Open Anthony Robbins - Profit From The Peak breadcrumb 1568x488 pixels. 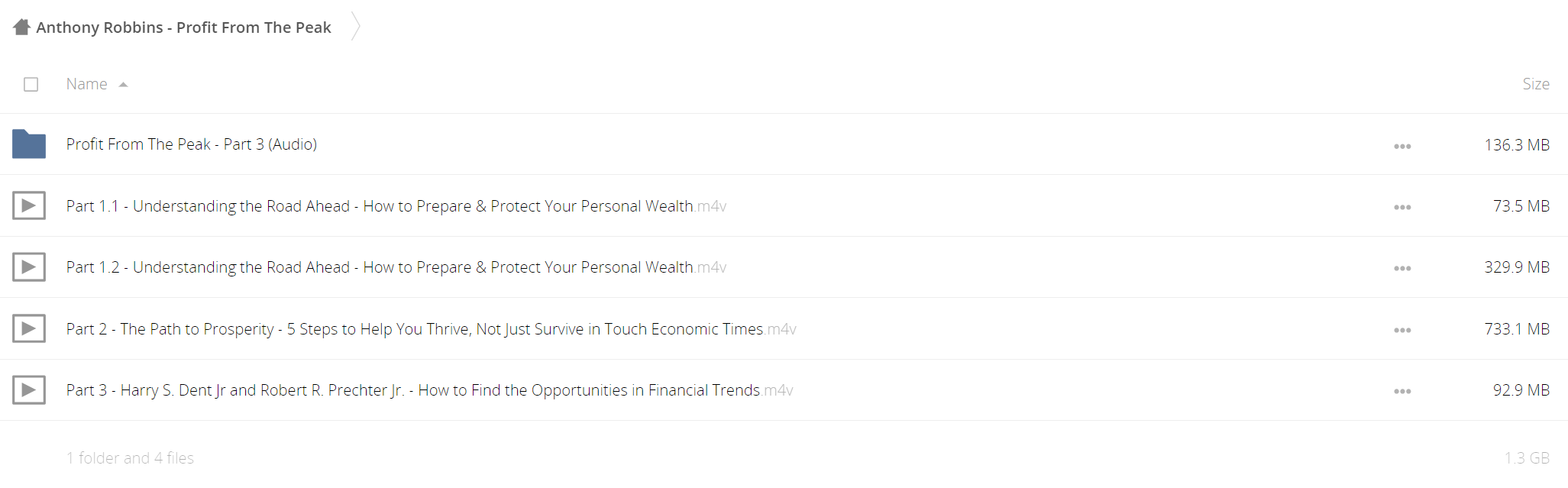coord(183,27)
